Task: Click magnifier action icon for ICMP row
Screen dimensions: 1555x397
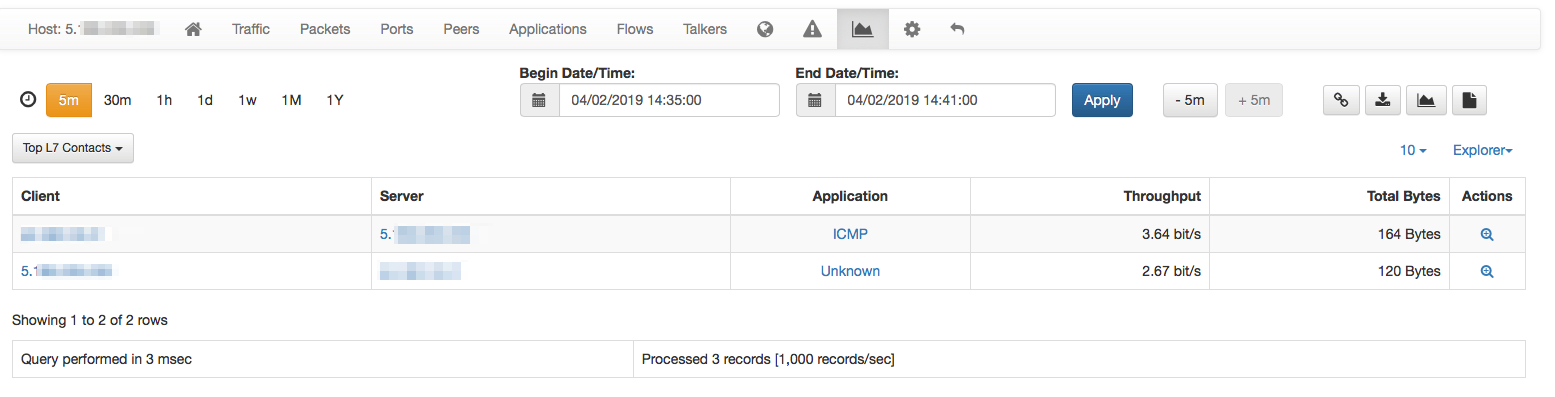Action: tap(1487, 234)
